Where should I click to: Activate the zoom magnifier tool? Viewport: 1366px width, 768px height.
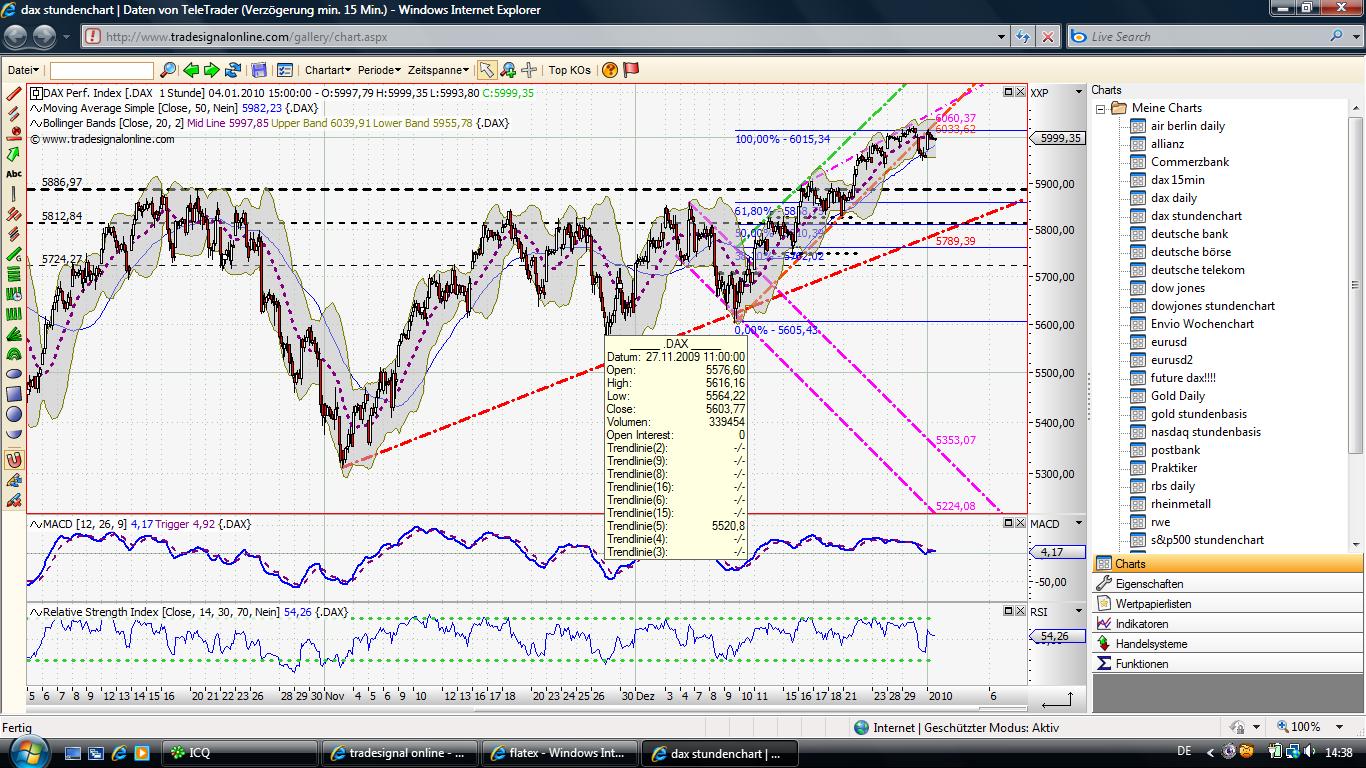point(508,70)
